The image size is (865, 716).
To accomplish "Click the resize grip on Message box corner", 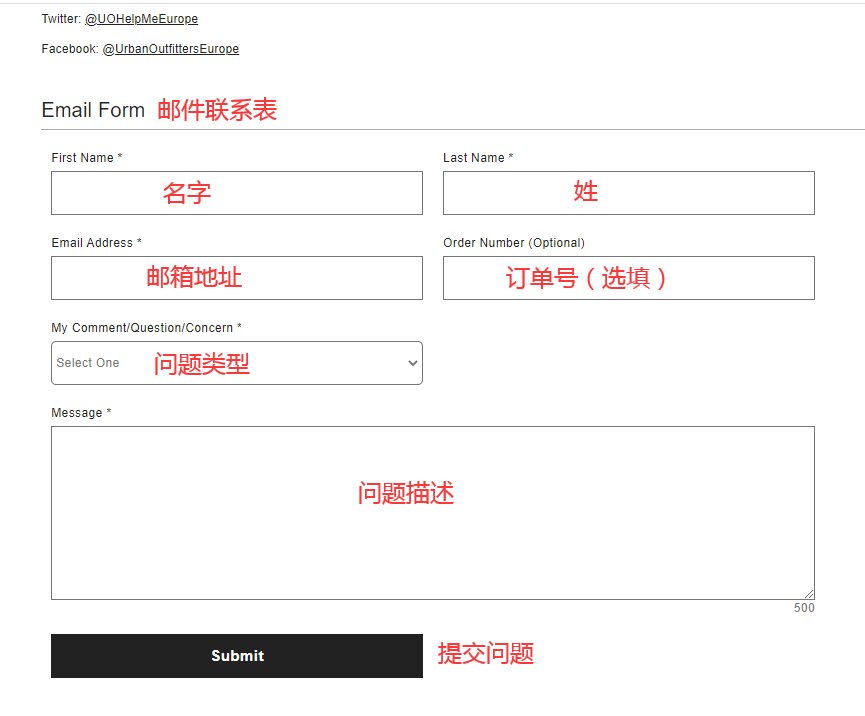I will 809,594.
